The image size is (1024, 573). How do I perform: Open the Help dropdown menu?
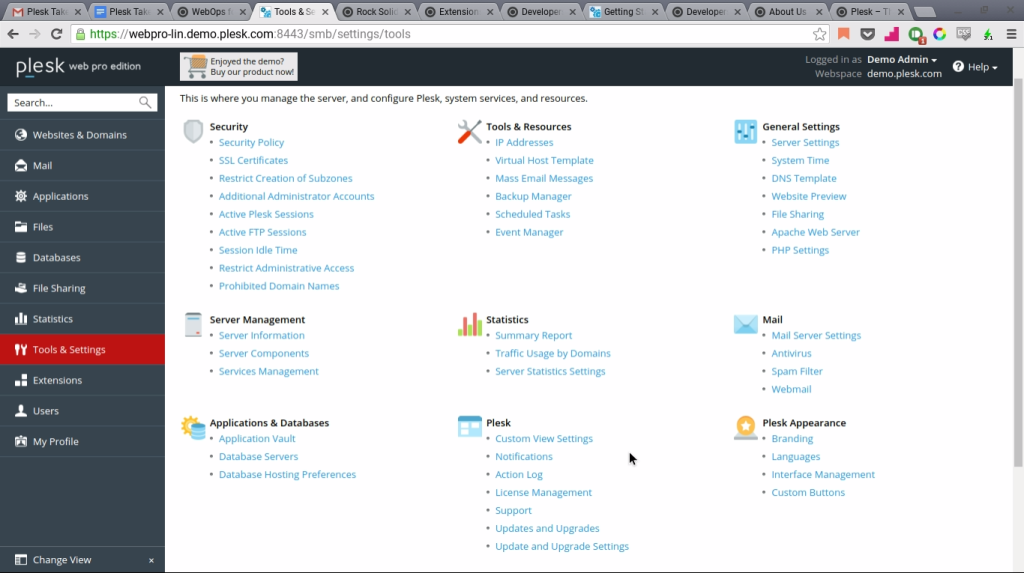point(975,67)
